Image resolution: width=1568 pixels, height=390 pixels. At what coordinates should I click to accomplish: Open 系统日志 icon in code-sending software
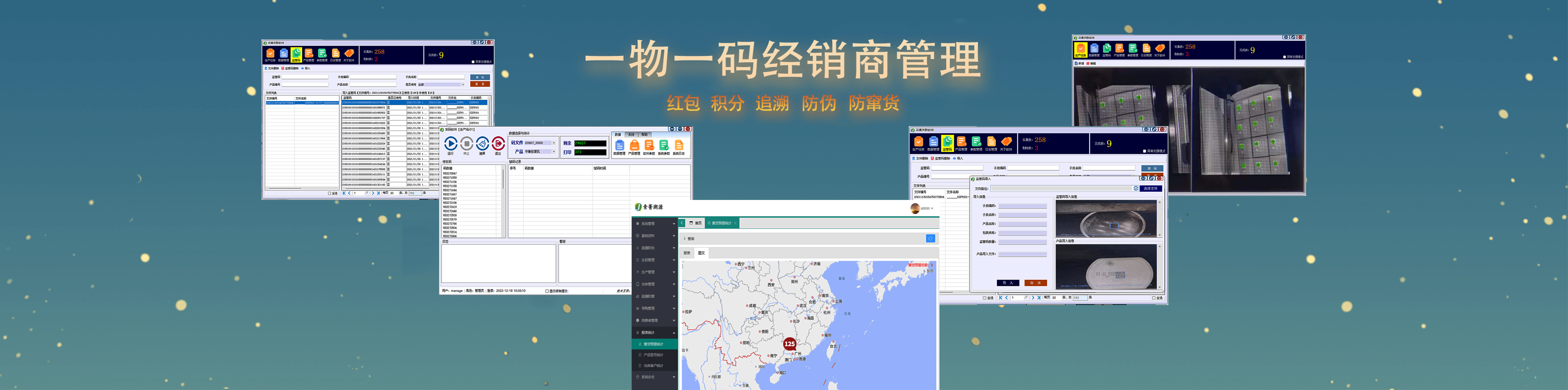(x=679, y=146)
